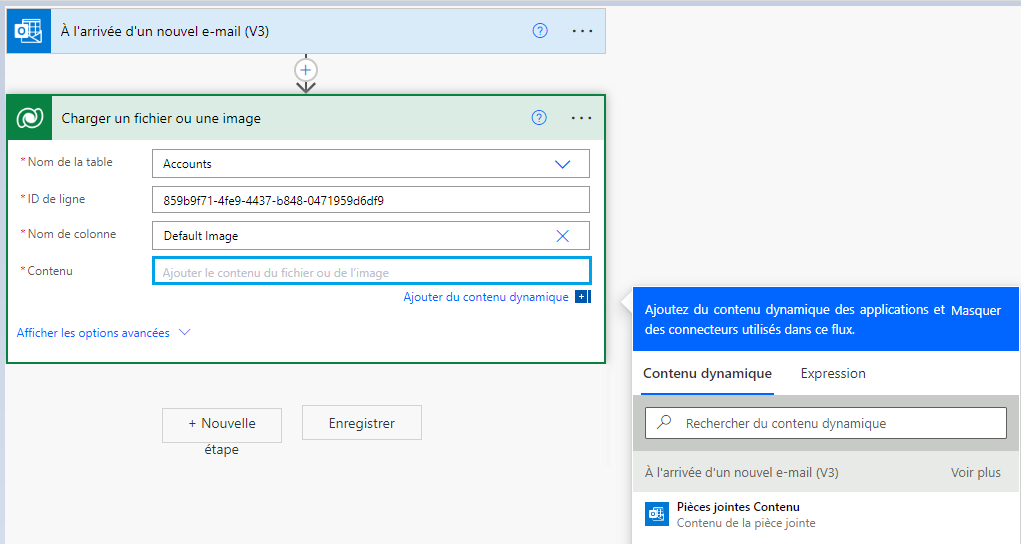Click the Outlook icon on the email trigger
Image resolution: width=1021 pixels, height=544 pixels.
pos(29,31)
